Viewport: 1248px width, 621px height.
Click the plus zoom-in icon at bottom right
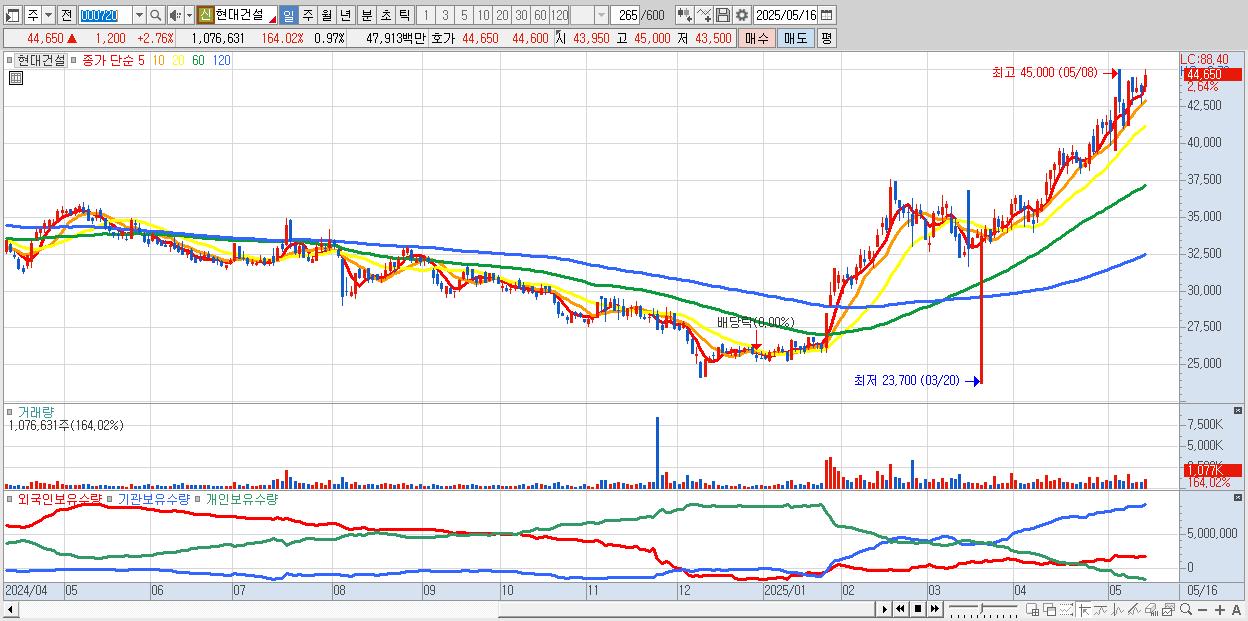pyautogui.click(x=1220, y=609)
